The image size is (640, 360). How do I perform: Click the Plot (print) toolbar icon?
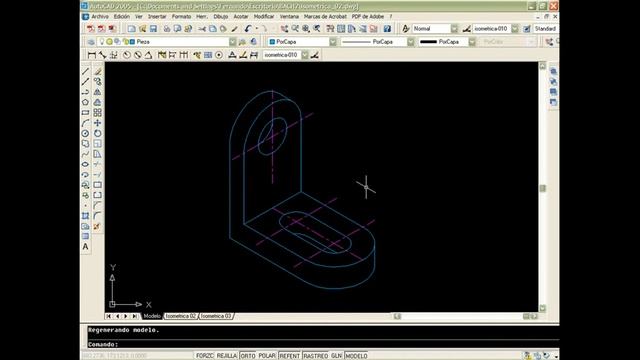167,29
